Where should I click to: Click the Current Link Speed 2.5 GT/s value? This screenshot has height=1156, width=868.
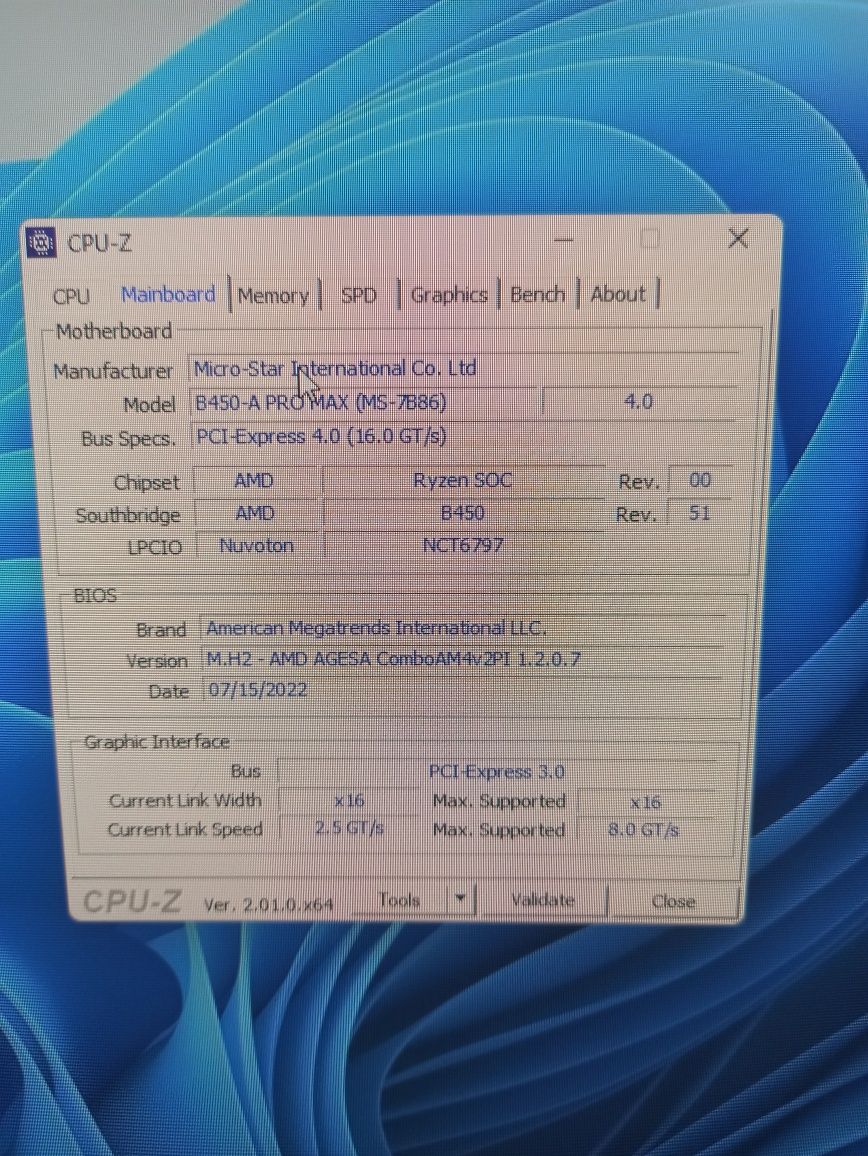click(x=349, y=829)
